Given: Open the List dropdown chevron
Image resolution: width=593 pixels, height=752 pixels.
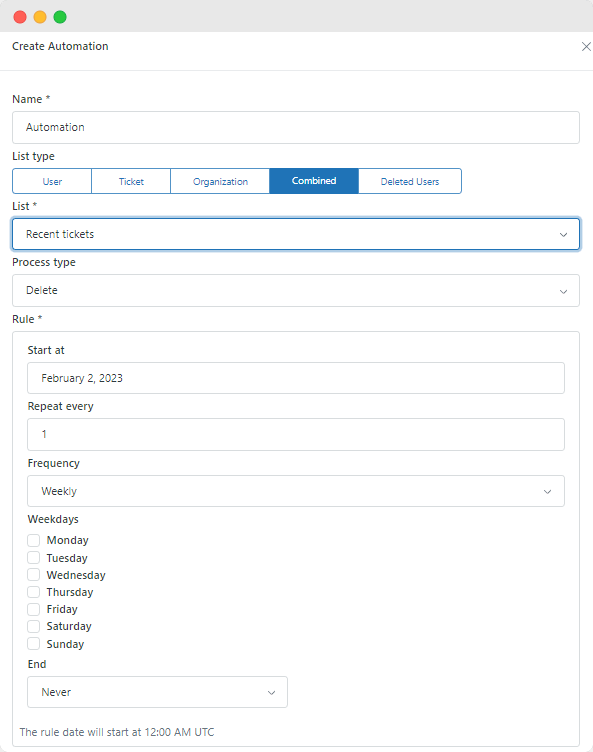Looking at the screenshot, I should (563, 235).
